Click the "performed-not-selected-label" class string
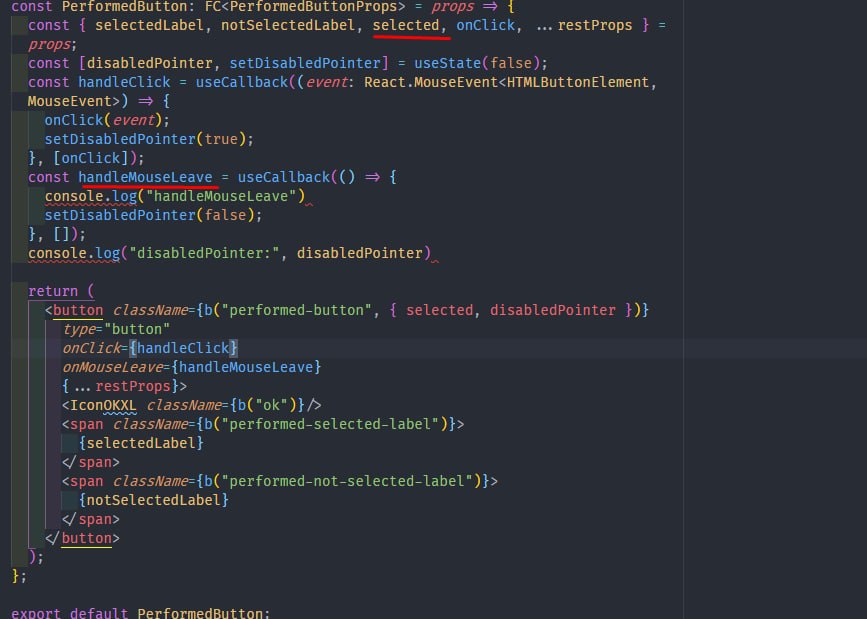 [x=346, y=481]
